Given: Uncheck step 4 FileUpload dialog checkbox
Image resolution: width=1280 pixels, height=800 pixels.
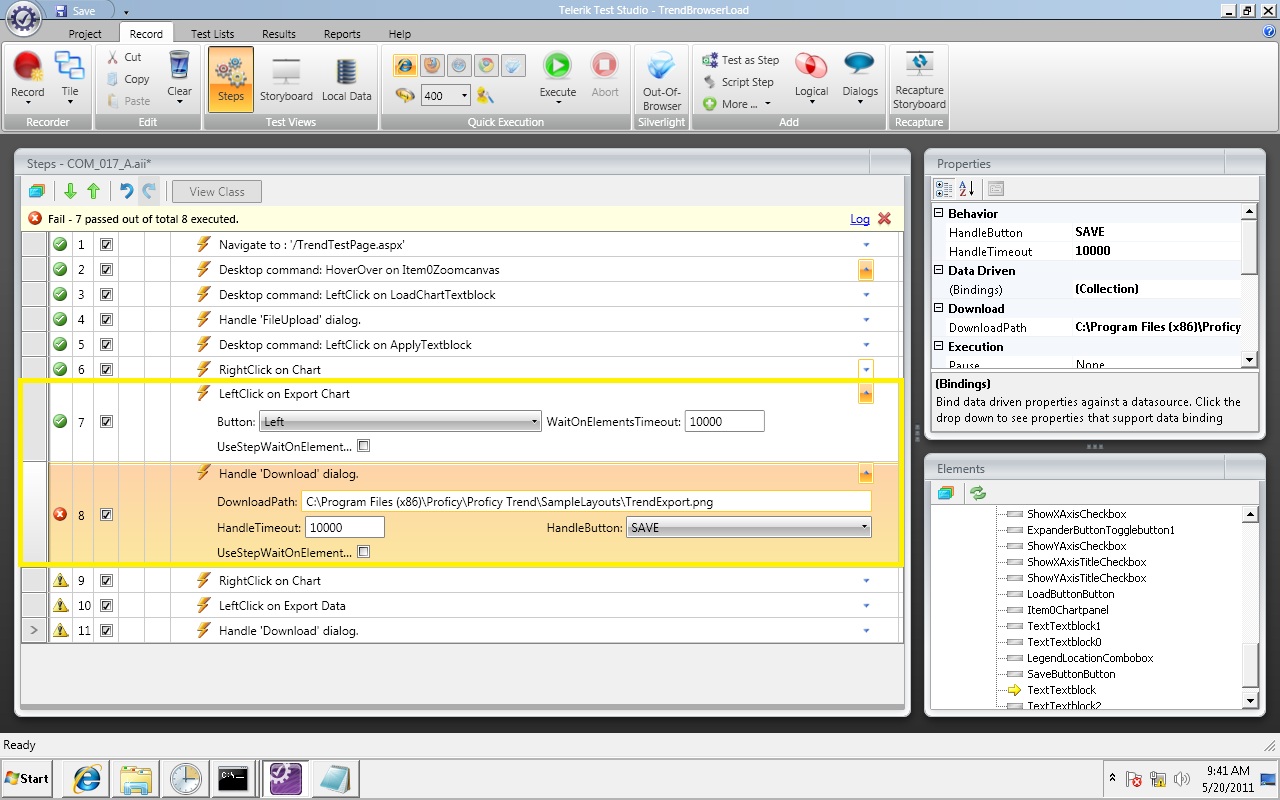Looking at the screenshot, I should point(106,319).
